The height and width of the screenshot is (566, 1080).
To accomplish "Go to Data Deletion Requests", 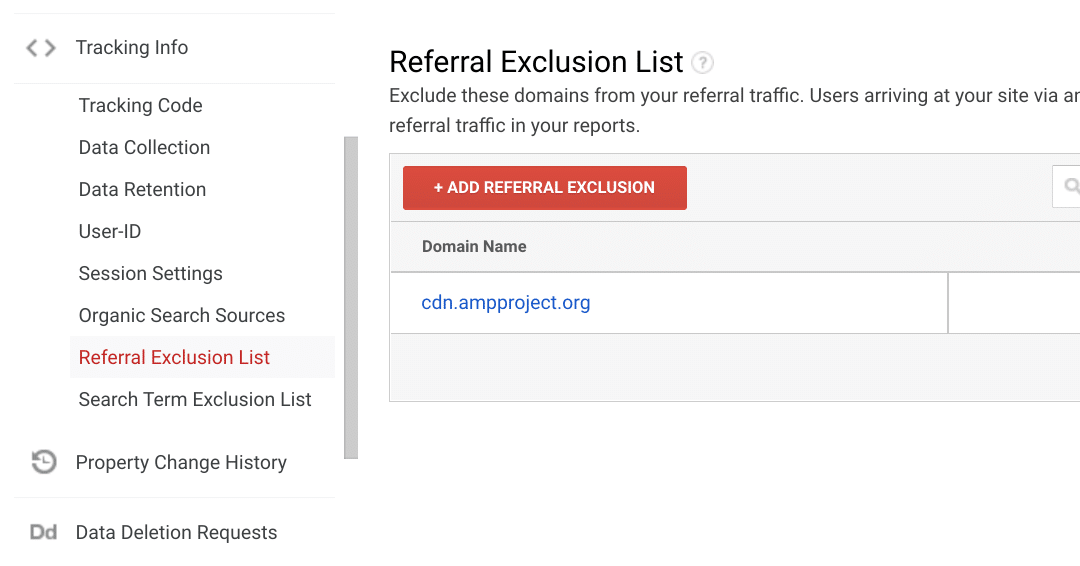I will click(177, 533).
